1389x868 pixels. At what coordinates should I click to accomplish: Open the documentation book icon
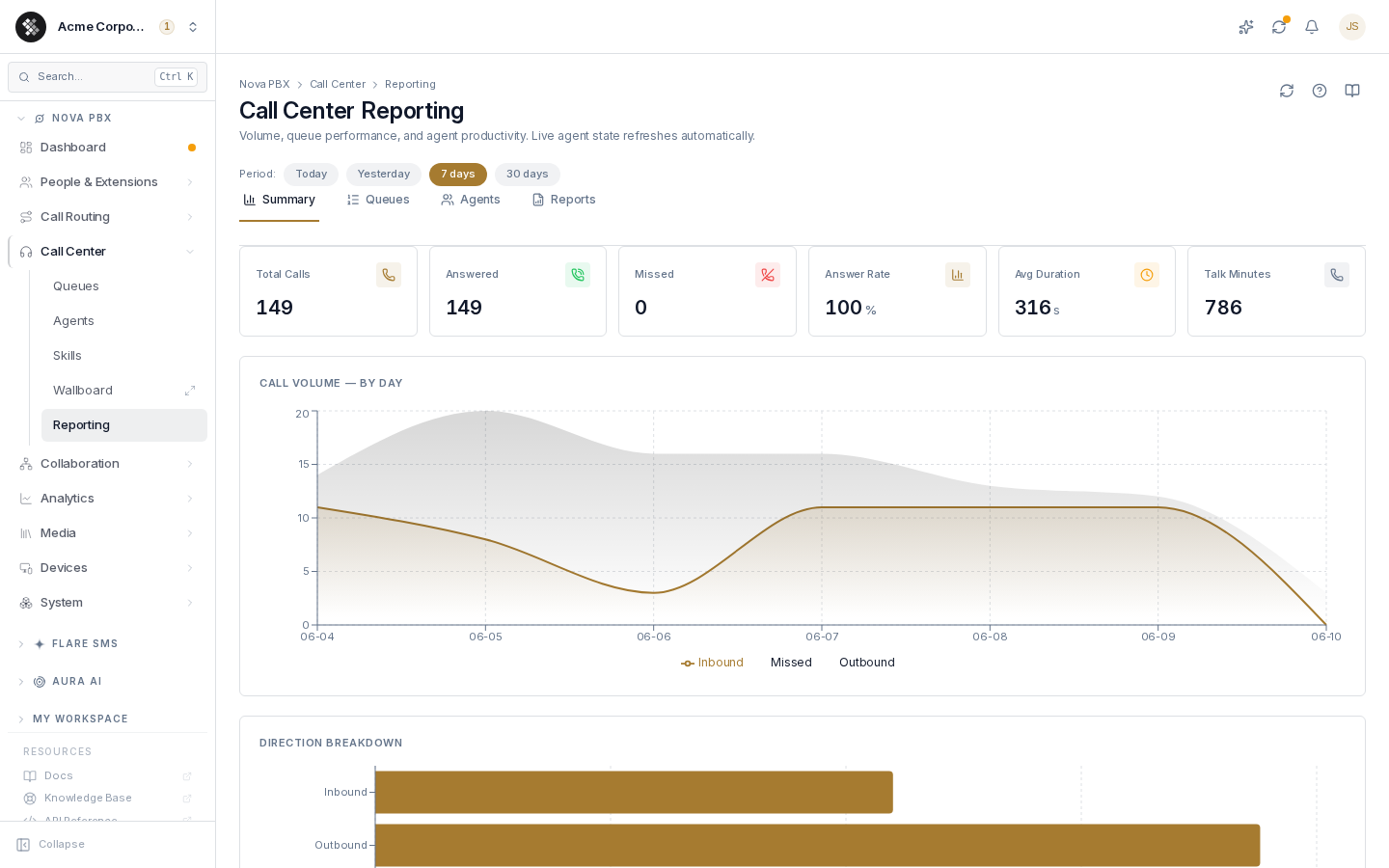click(x=1352, y=91)
